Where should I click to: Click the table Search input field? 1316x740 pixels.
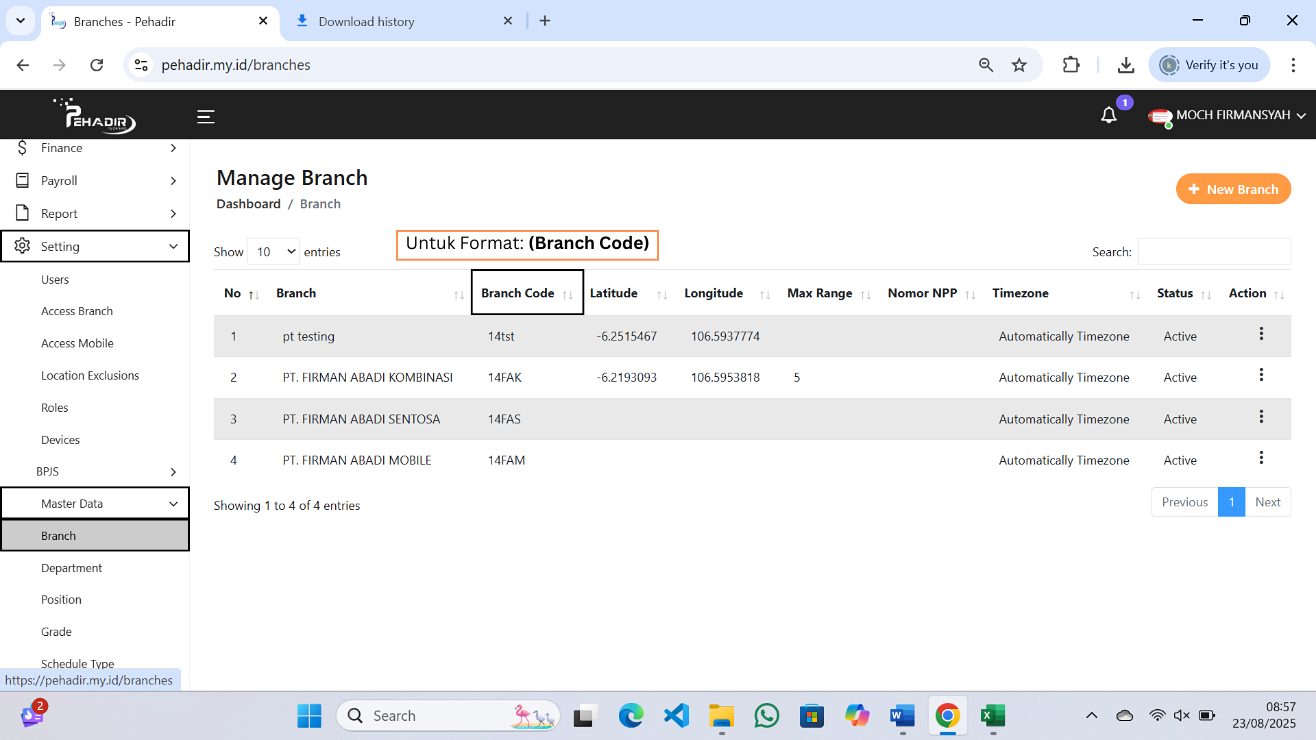point(1213,252)
